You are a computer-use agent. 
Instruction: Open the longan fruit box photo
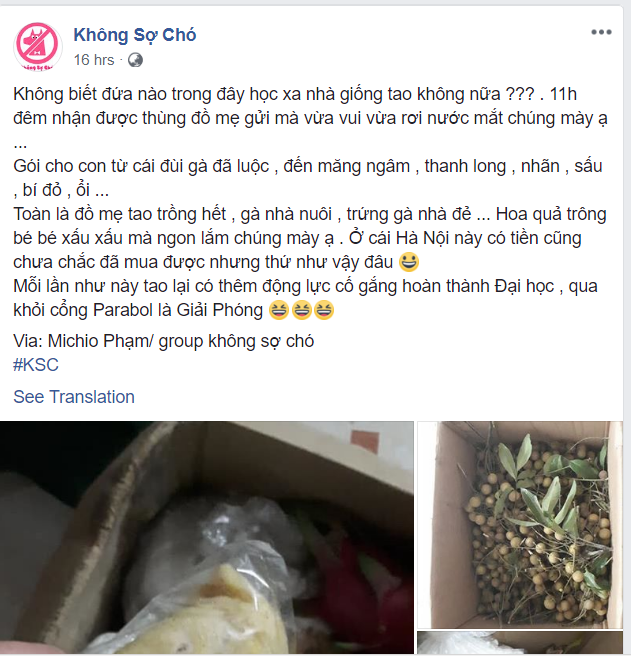click(520, 525)
